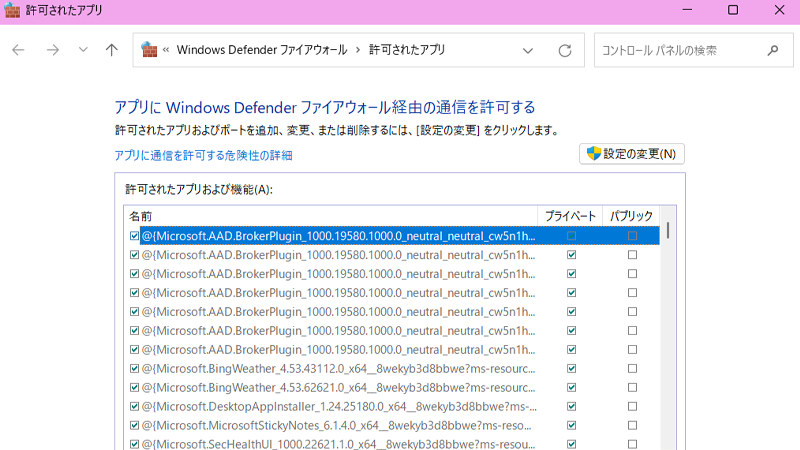
Task: Expand chevron after Windows Defender ファイアウォール breadcrumb
Action: (358, 50)
